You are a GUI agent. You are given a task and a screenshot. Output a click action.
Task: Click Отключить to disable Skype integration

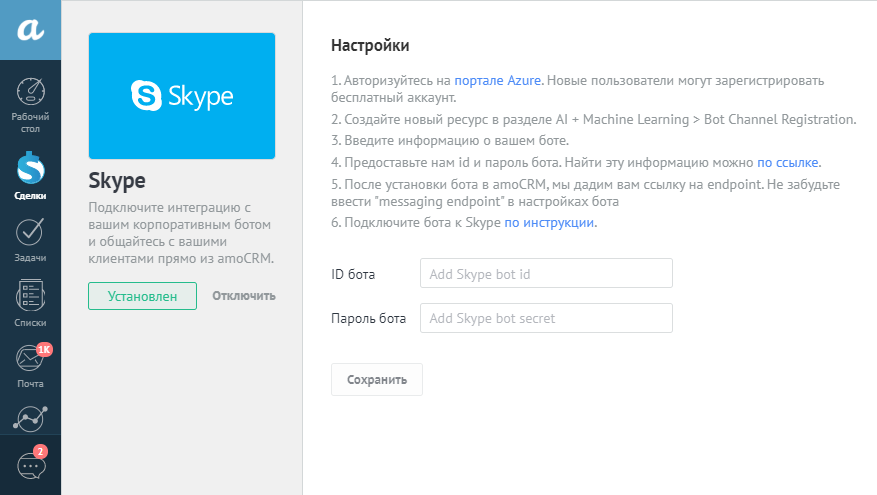pos(244,296)
